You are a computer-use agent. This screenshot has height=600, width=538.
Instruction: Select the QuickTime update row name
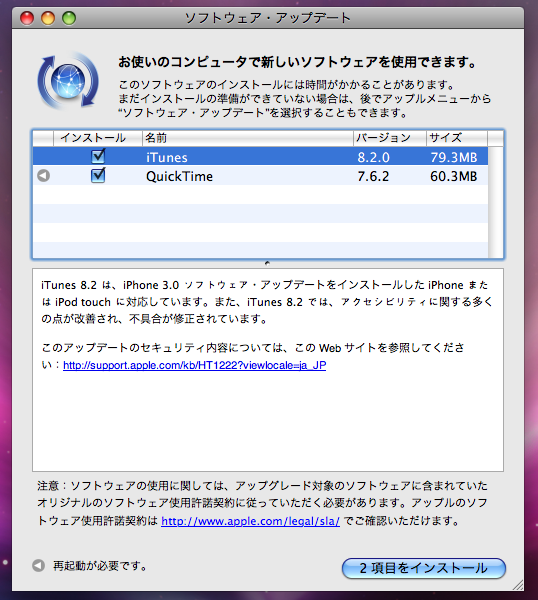click(x=179, y=176)
